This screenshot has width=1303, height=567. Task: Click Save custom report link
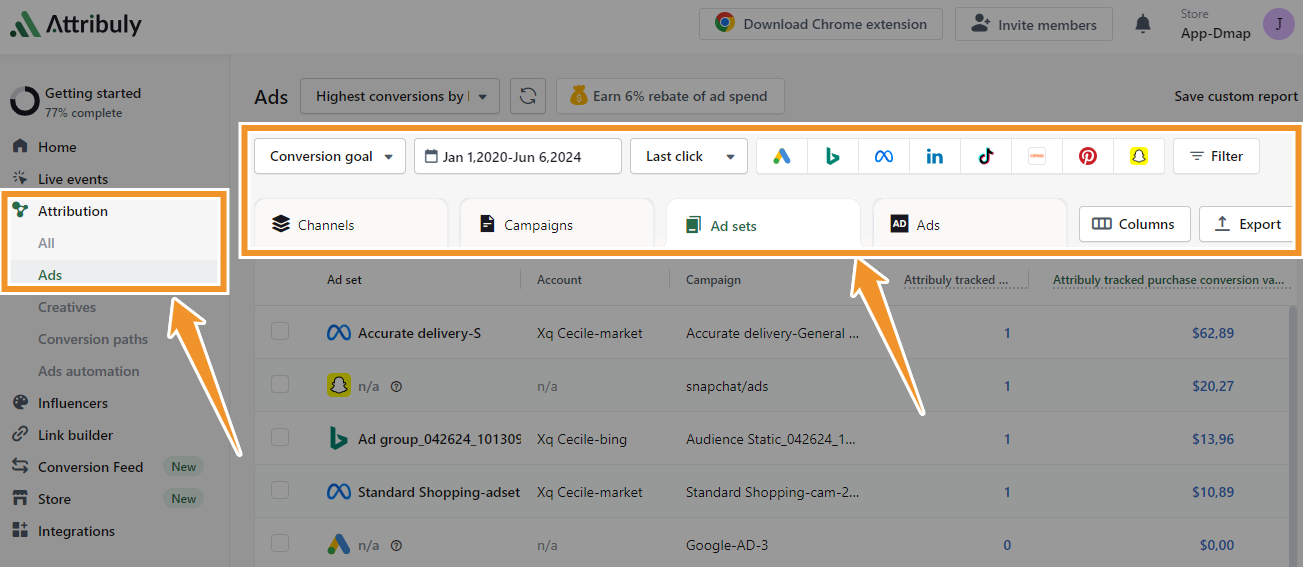pos(1235,96)
